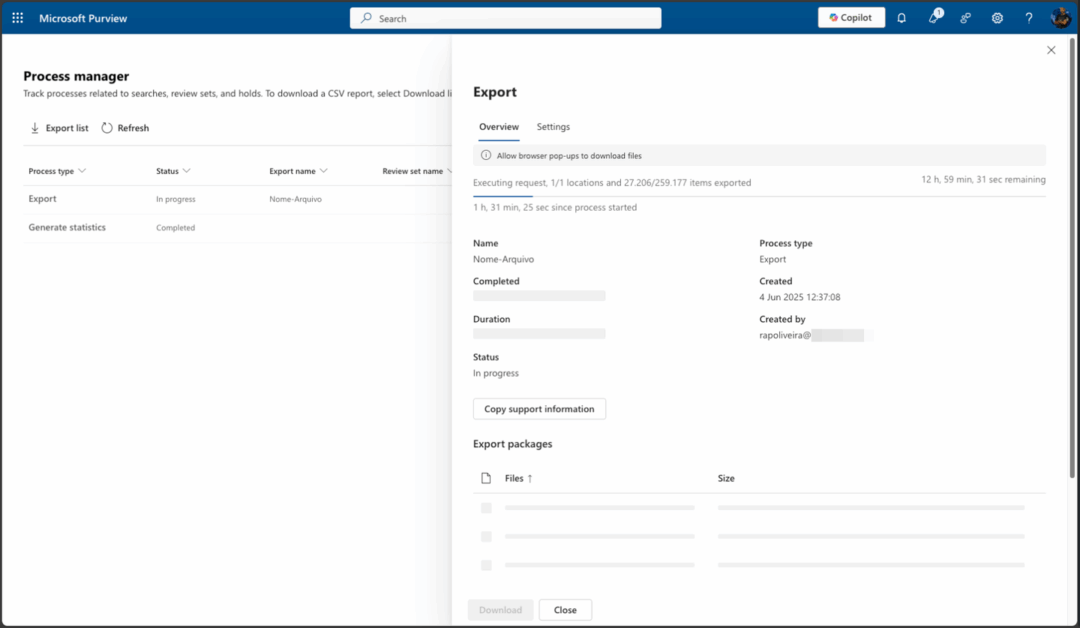Open the settings gear icon
The image size is (1080, 628).
pyautogui.click(x=997, y=18)
